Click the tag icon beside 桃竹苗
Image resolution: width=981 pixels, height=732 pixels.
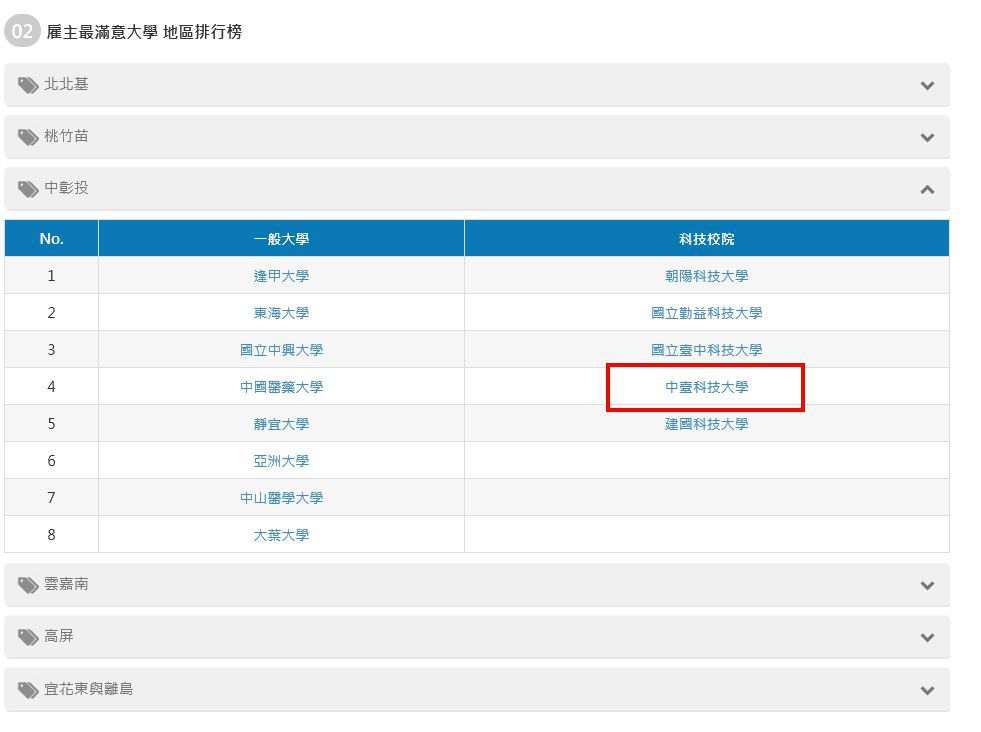pyautogui.click(x=28, y=137)
